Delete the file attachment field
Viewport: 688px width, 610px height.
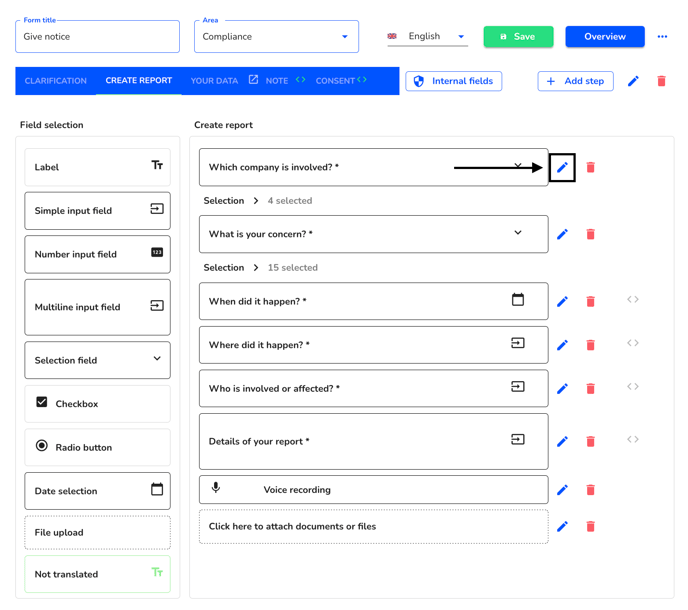click(x=591, y=526)
